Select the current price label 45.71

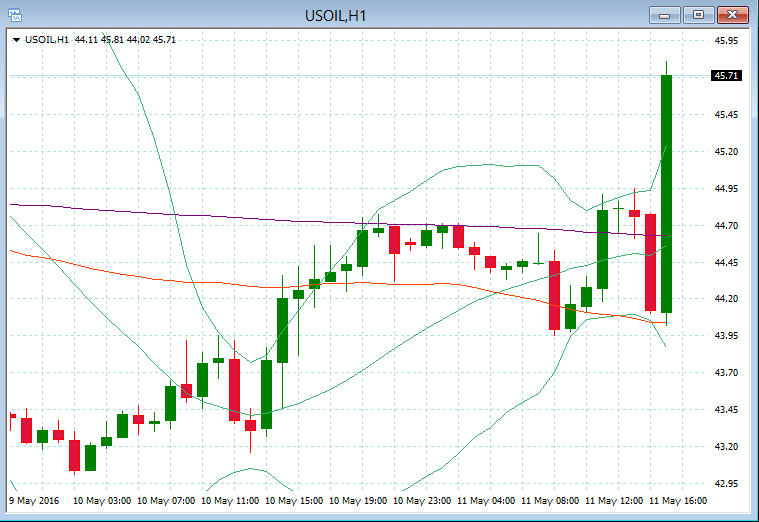pyautogui.click(x=726, y=76)
